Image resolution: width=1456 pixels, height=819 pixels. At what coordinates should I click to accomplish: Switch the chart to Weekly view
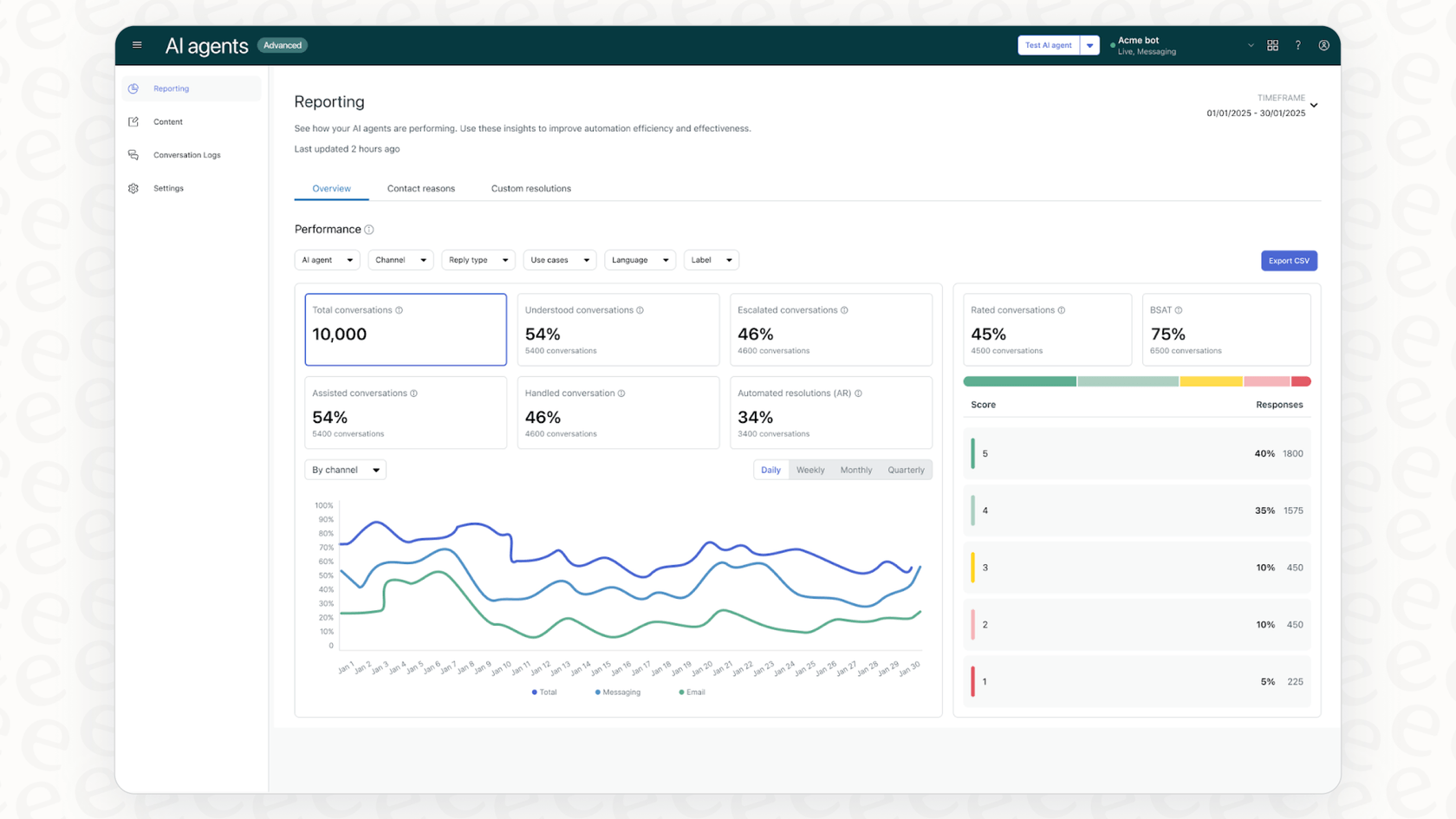coord(809,470)
